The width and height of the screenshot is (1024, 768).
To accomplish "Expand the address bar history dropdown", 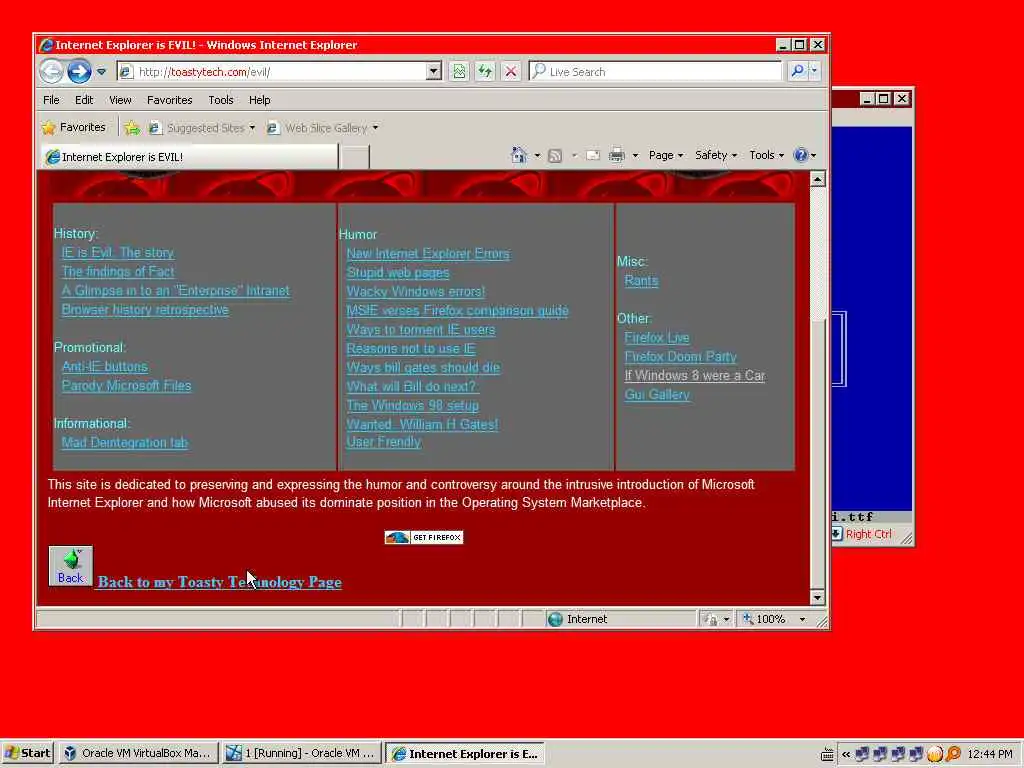I will 434,72.
